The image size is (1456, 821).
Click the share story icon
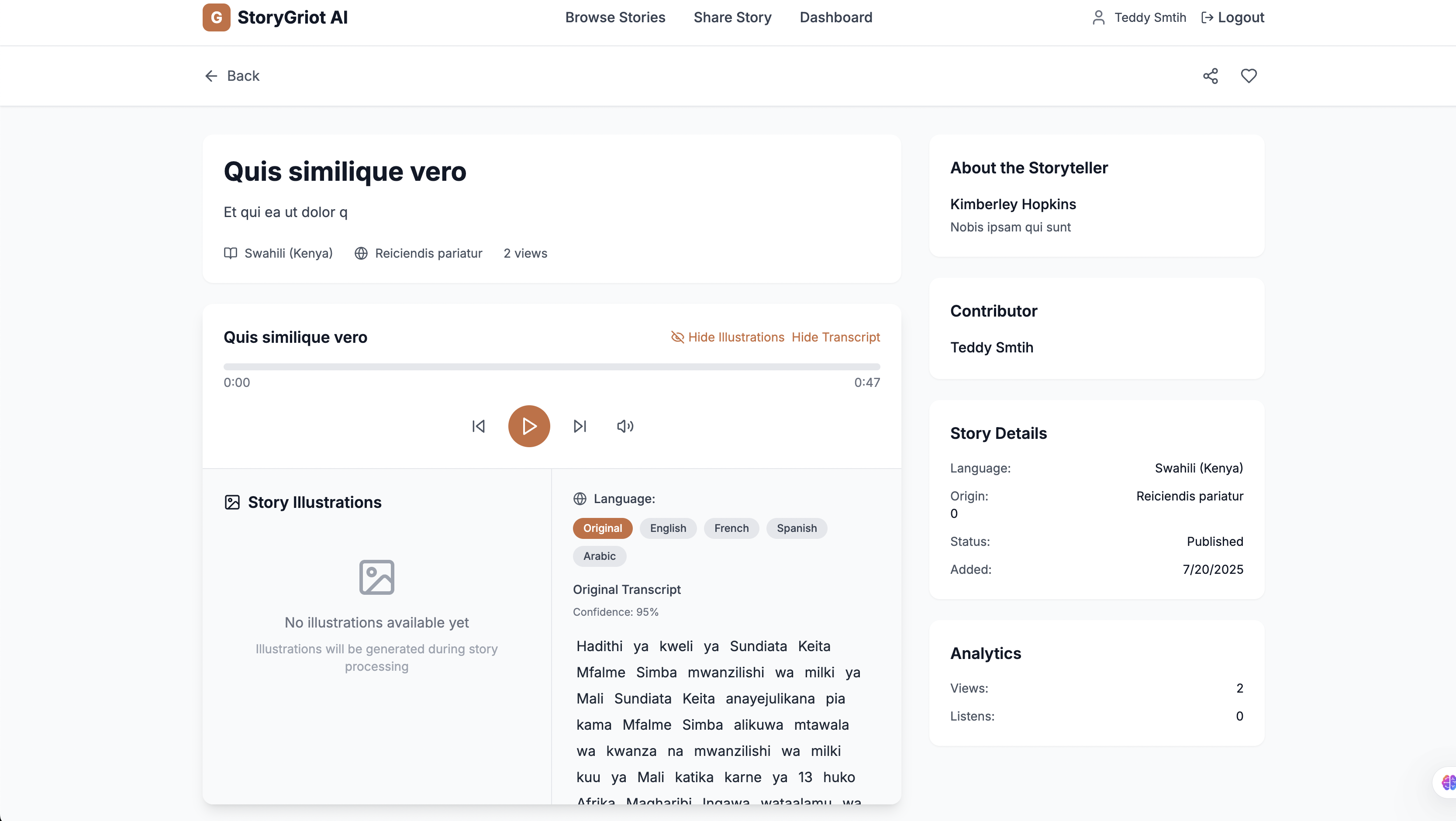coord(1210,76)
